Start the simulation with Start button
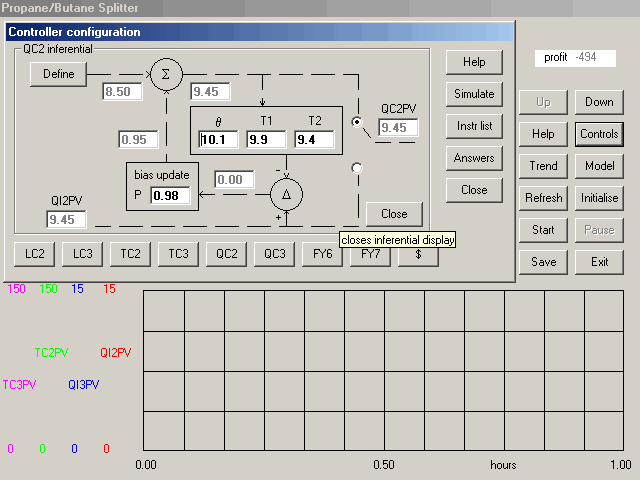 click(x=544, y=230)
